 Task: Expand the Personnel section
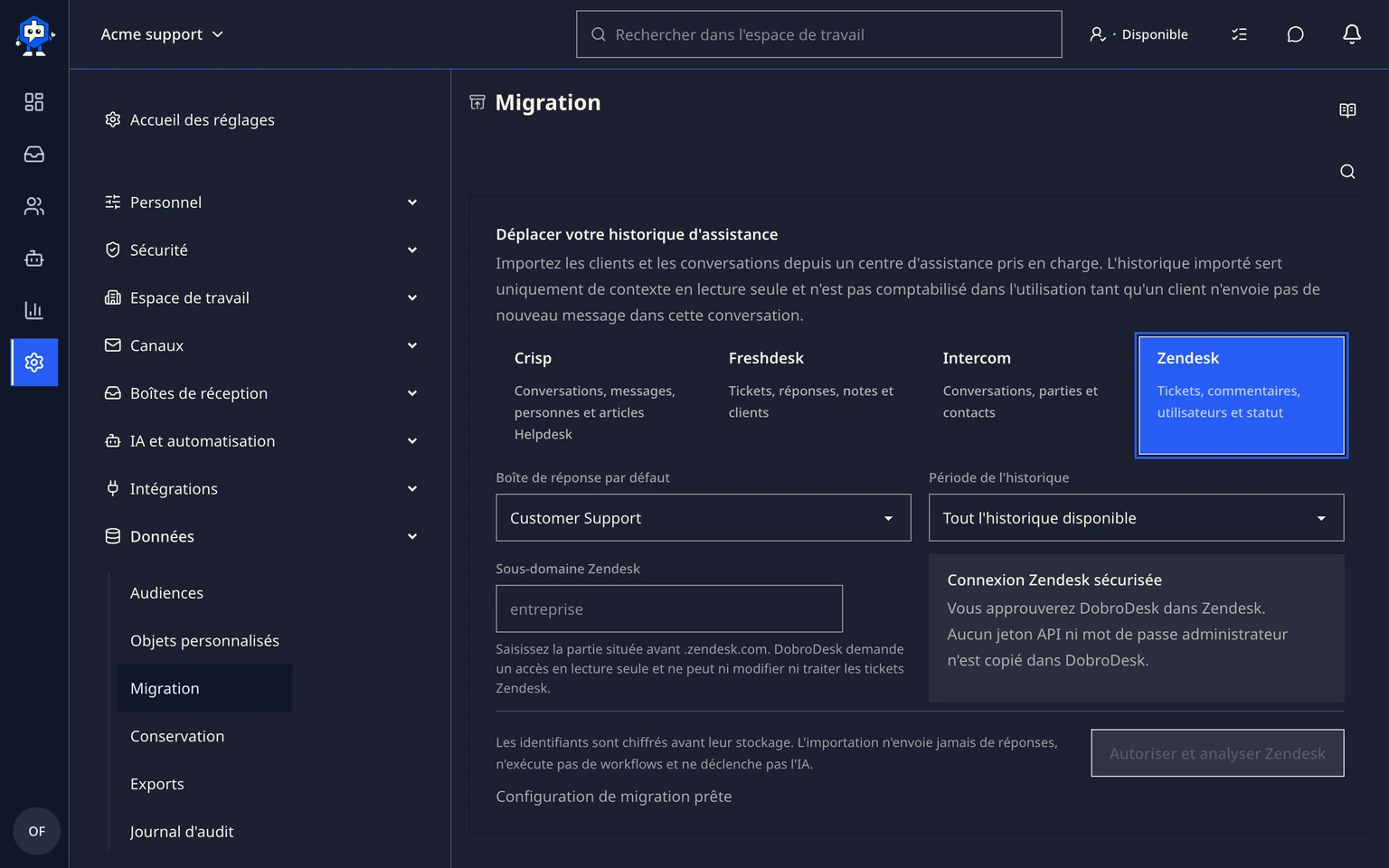[261, 203]
